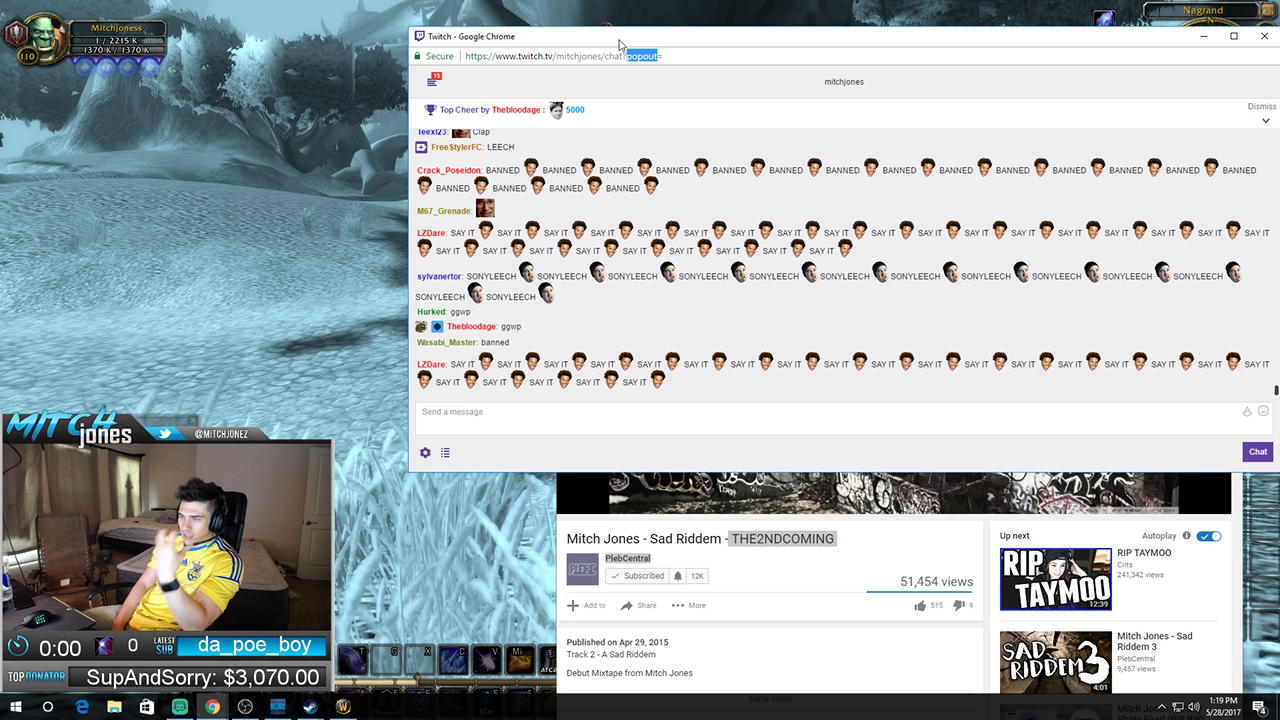Open Mitch Jones - Sad Riddem 3 title
The width and height of the screenshot is (1280, 720).
1155,641
